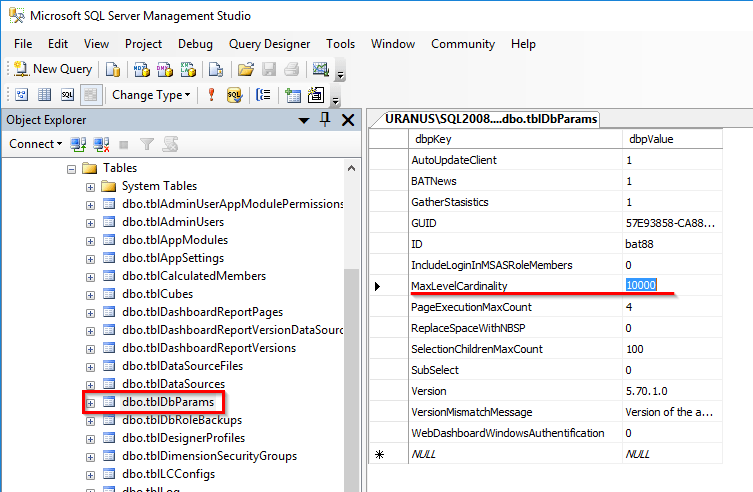753x492 pixels.
Task: Expand the dbo.tblCubes table node
Action: point(90,295)
